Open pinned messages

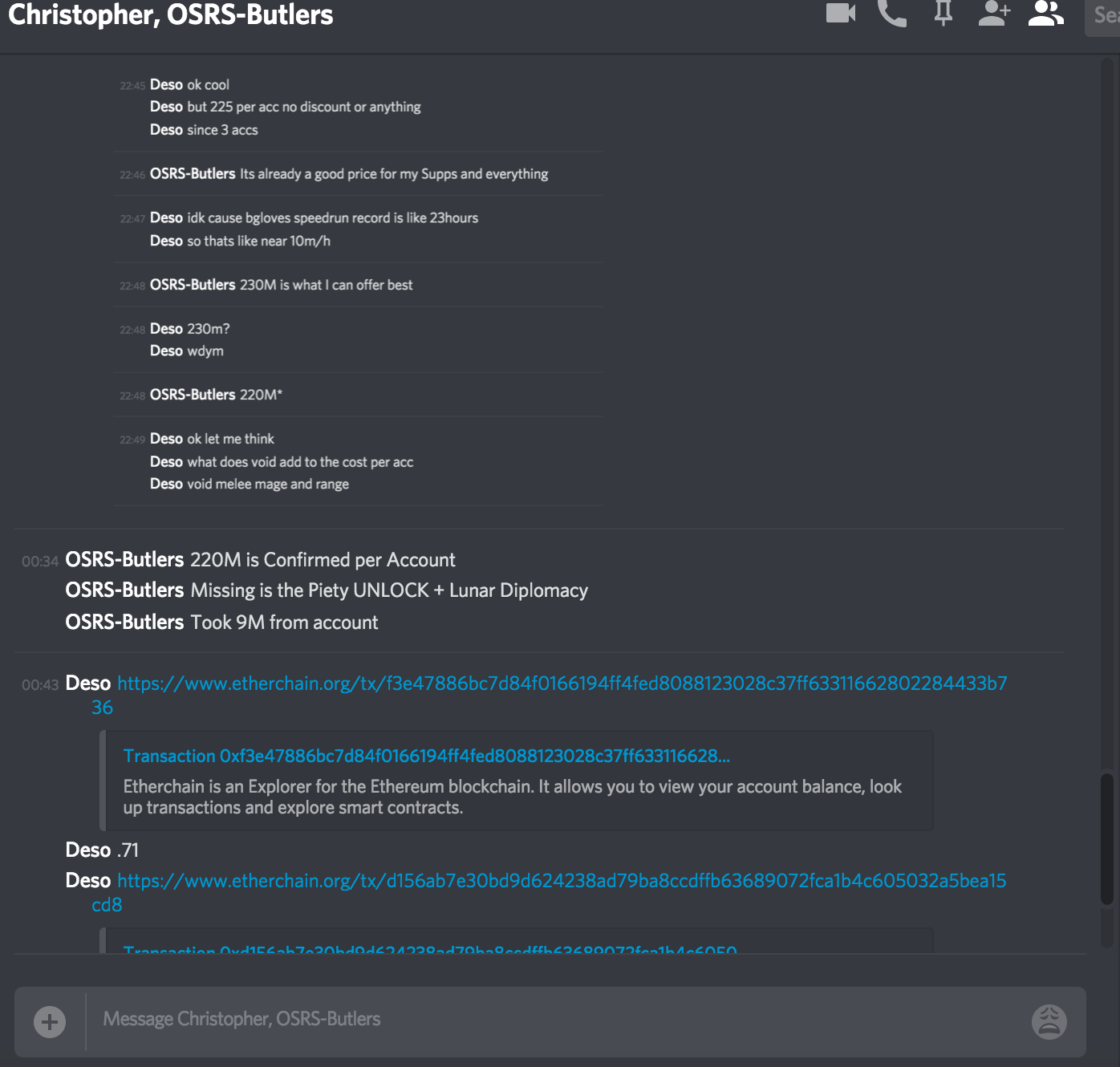(943, 14)
